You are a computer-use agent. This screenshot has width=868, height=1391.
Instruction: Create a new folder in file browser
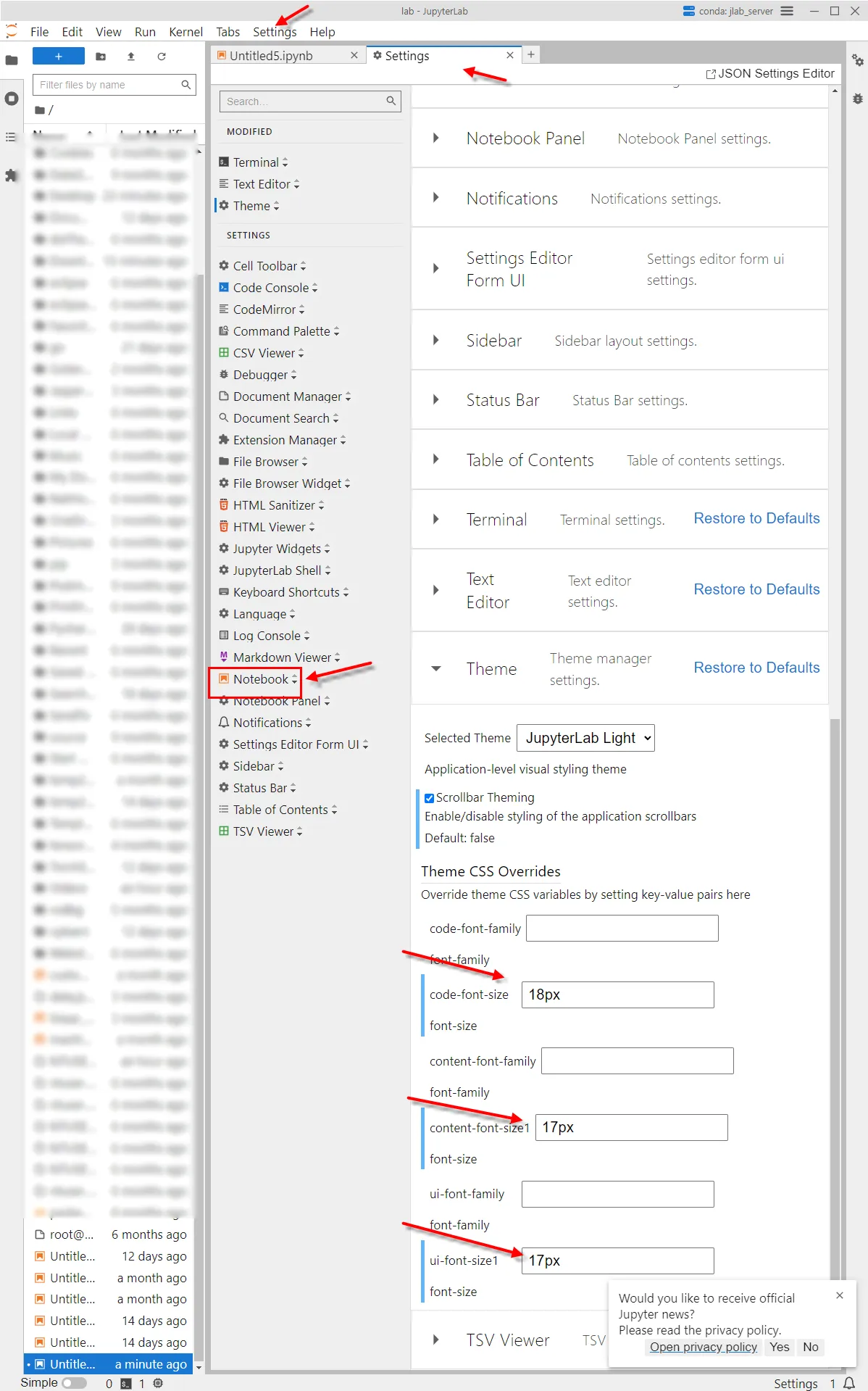pyautogui.click(x=101, y=57)
